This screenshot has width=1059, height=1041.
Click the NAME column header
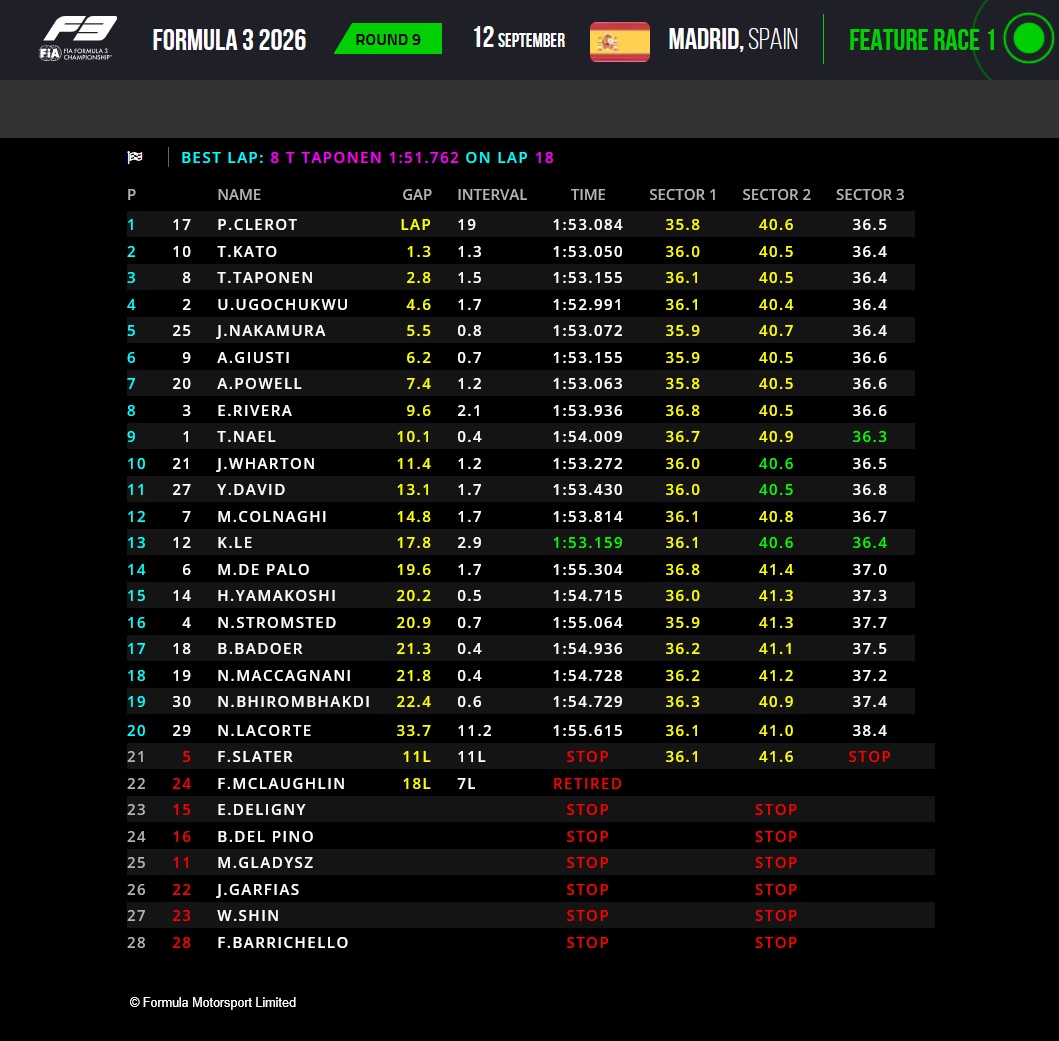tap(239, 195)
